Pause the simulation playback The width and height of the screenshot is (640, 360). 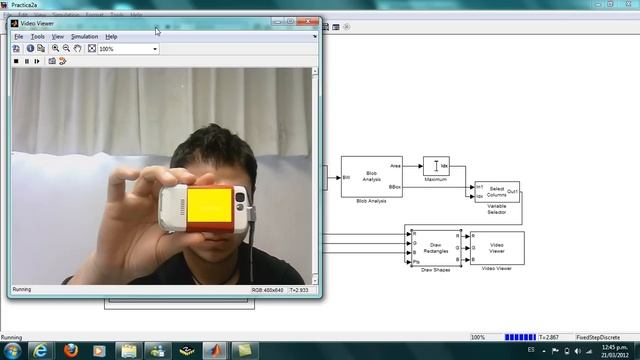pyautogui.click(x=27, y=61)
